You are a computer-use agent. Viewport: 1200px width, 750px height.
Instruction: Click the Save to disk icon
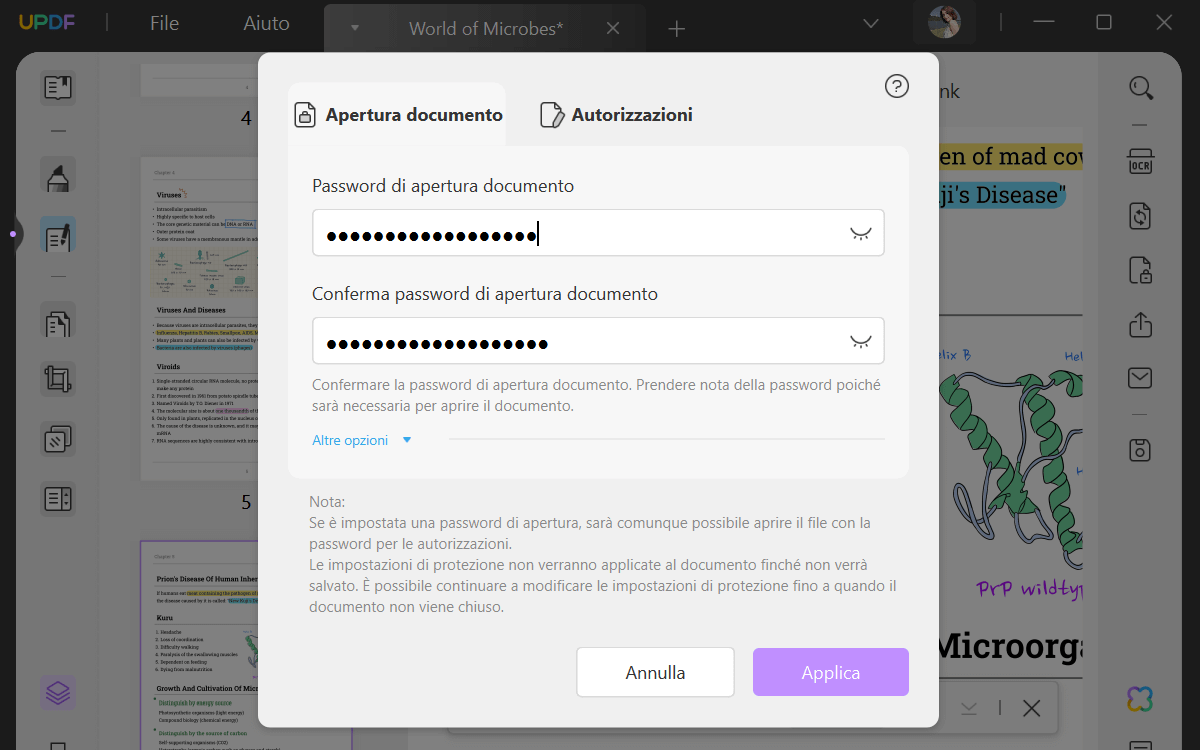coord(1140,450)
